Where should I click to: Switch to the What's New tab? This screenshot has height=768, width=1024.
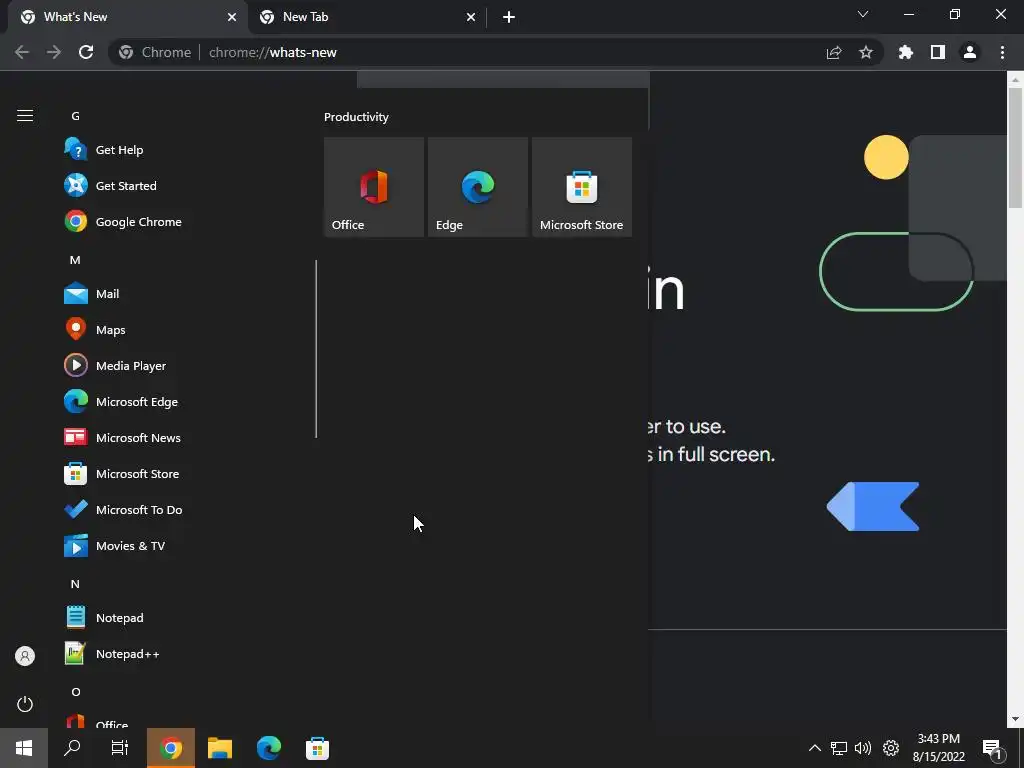coord(127,17)
